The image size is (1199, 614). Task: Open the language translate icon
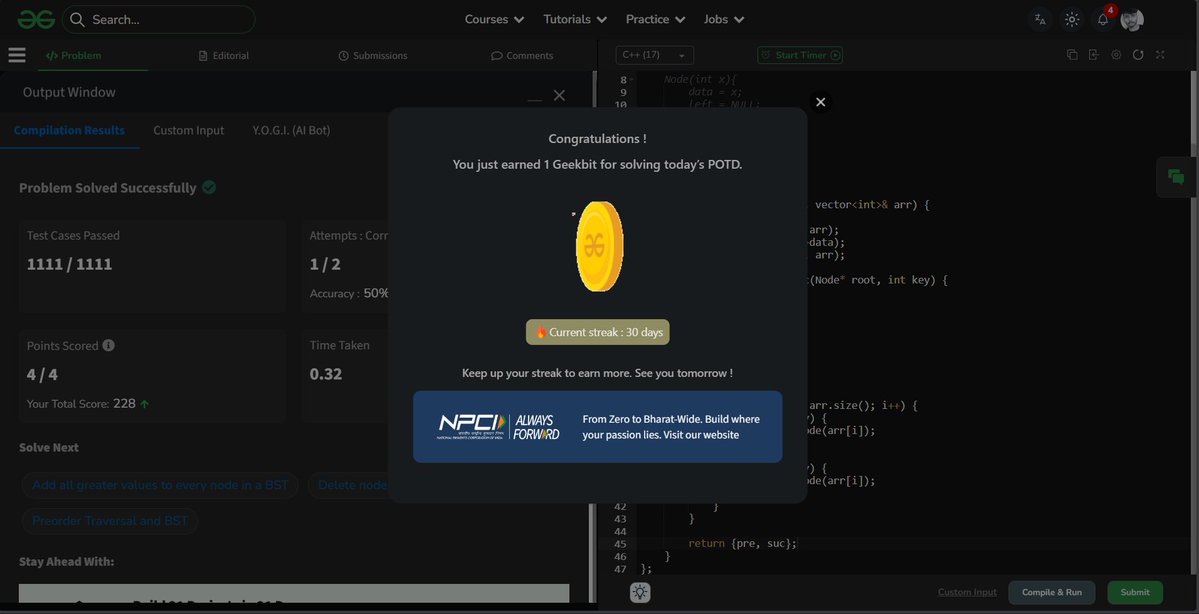coord(1040,19)
